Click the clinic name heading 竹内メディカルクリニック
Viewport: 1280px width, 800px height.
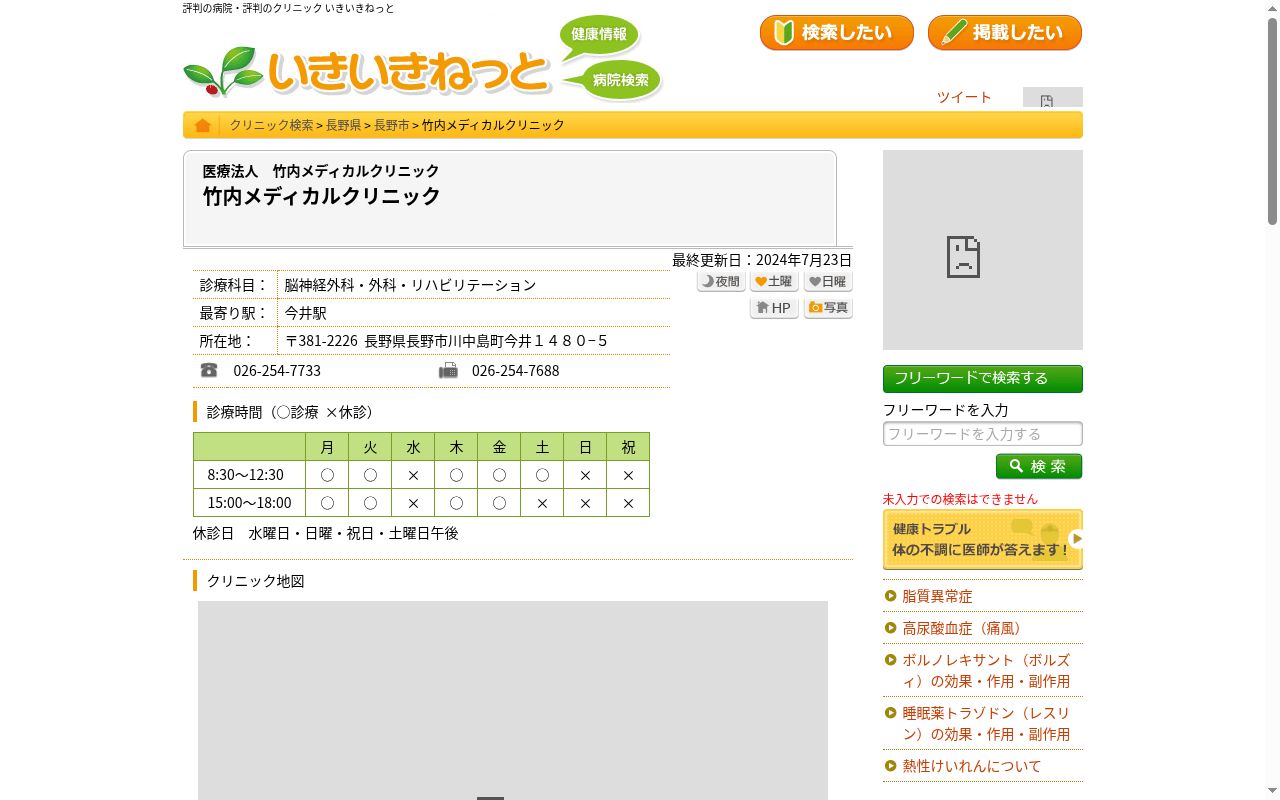tap(322, 196)
